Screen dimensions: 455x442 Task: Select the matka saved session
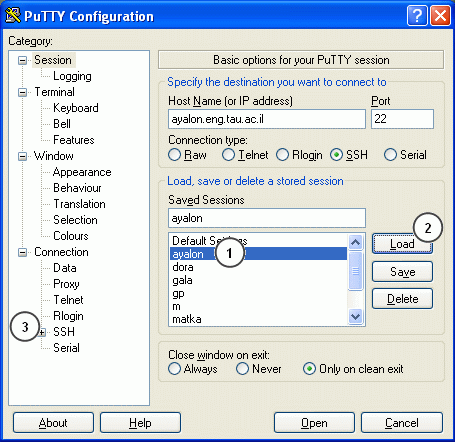[x=258, y=319]
